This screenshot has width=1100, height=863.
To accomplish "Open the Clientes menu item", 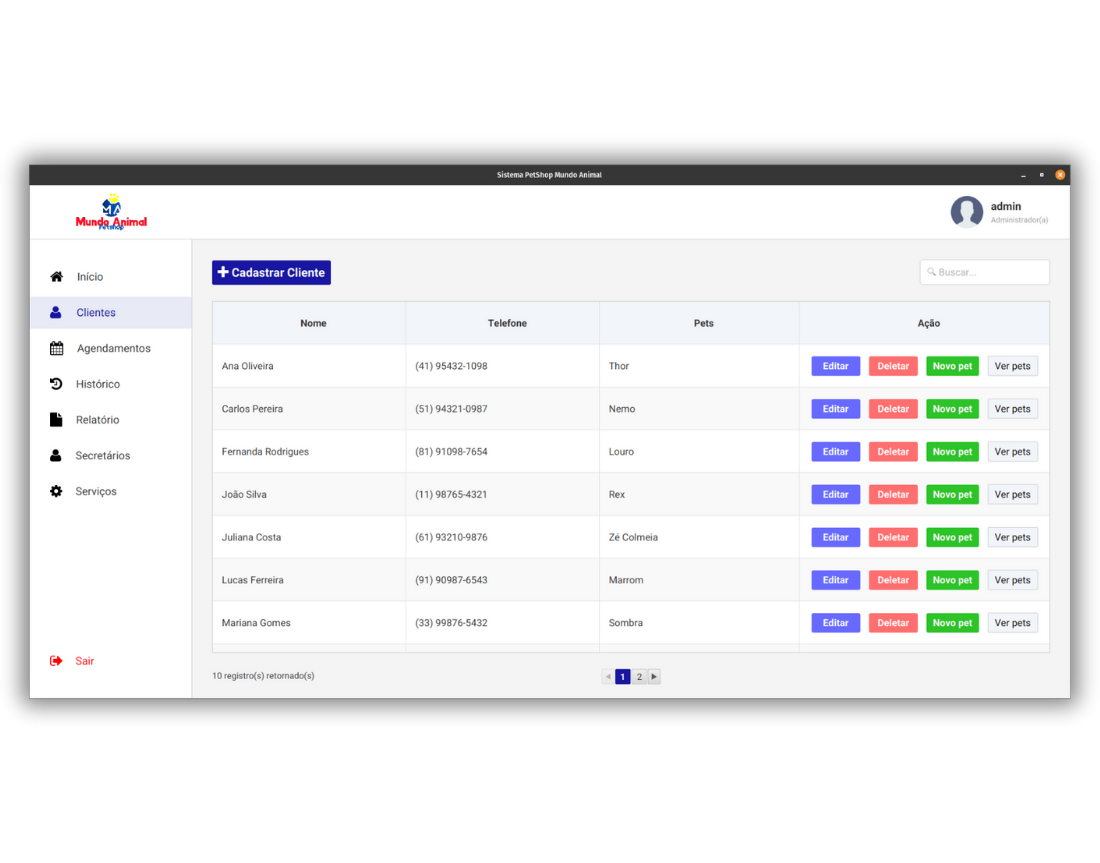I will click(x=96, y=313).
